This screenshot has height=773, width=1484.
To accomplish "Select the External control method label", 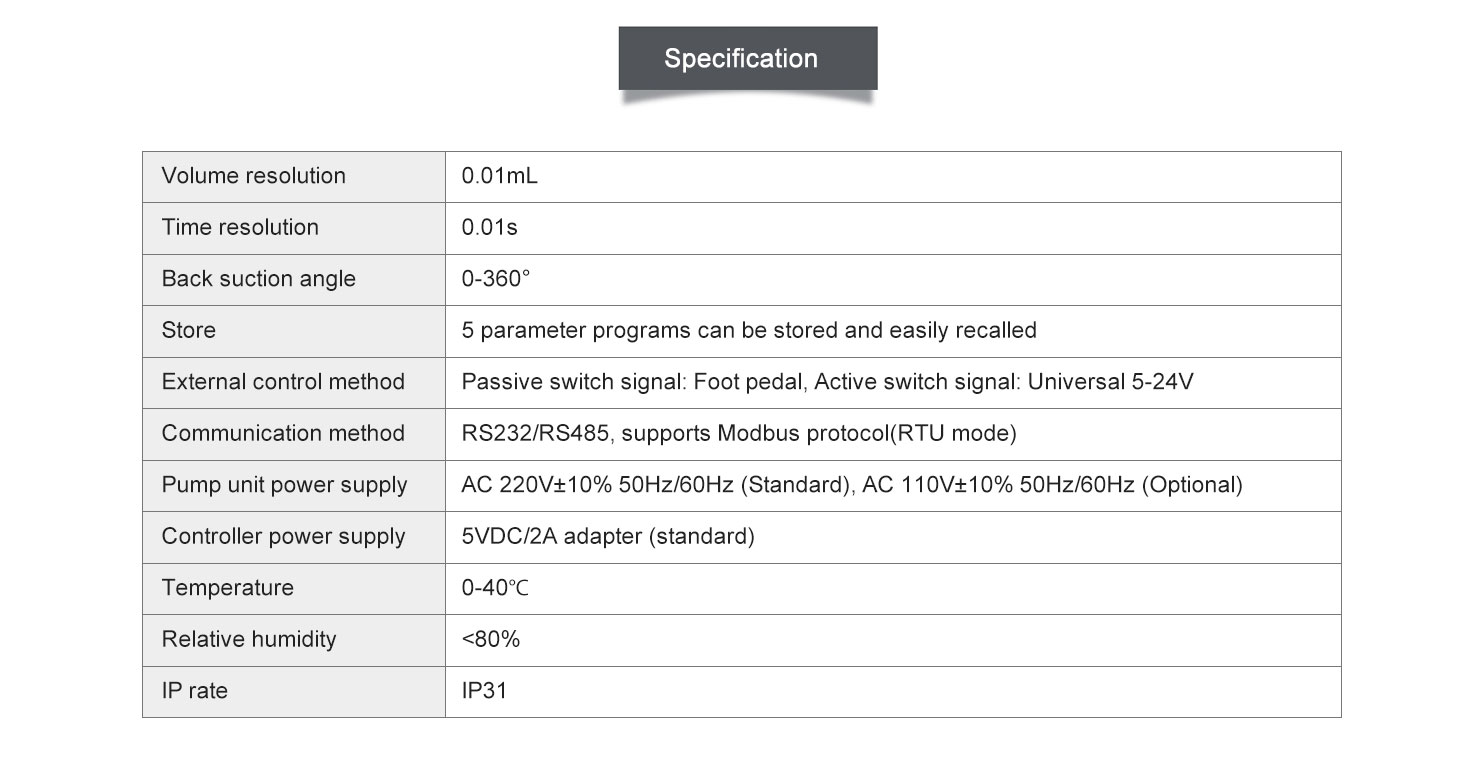I will [283, 382].
